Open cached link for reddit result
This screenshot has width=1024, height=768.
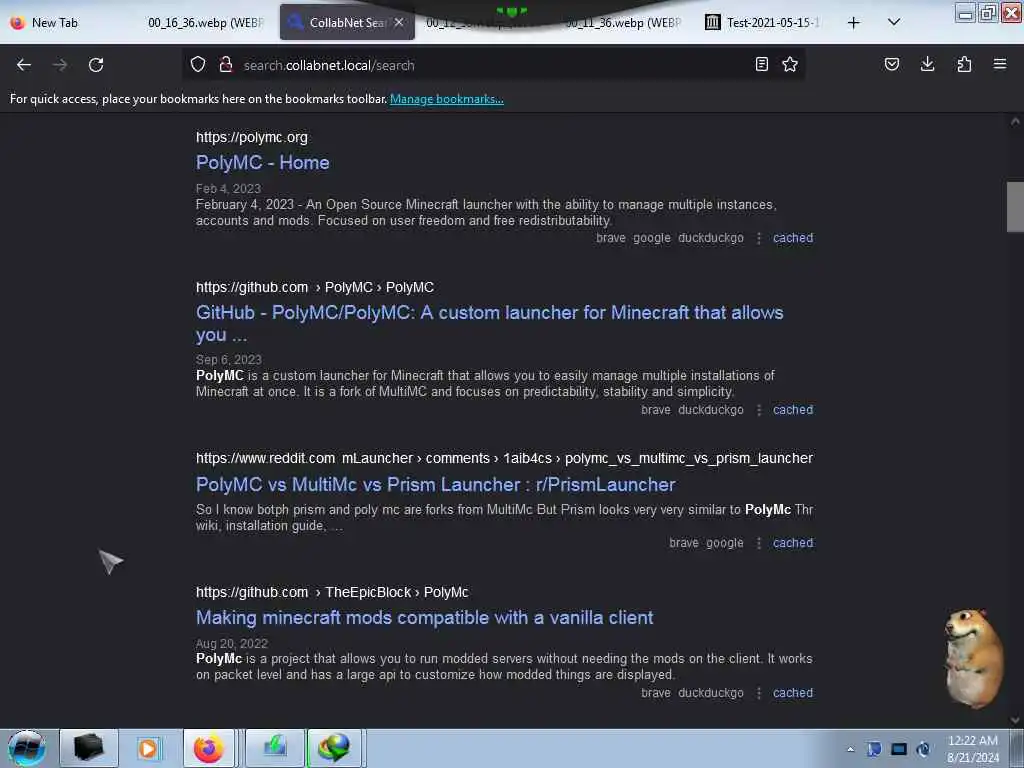point(793,543)
